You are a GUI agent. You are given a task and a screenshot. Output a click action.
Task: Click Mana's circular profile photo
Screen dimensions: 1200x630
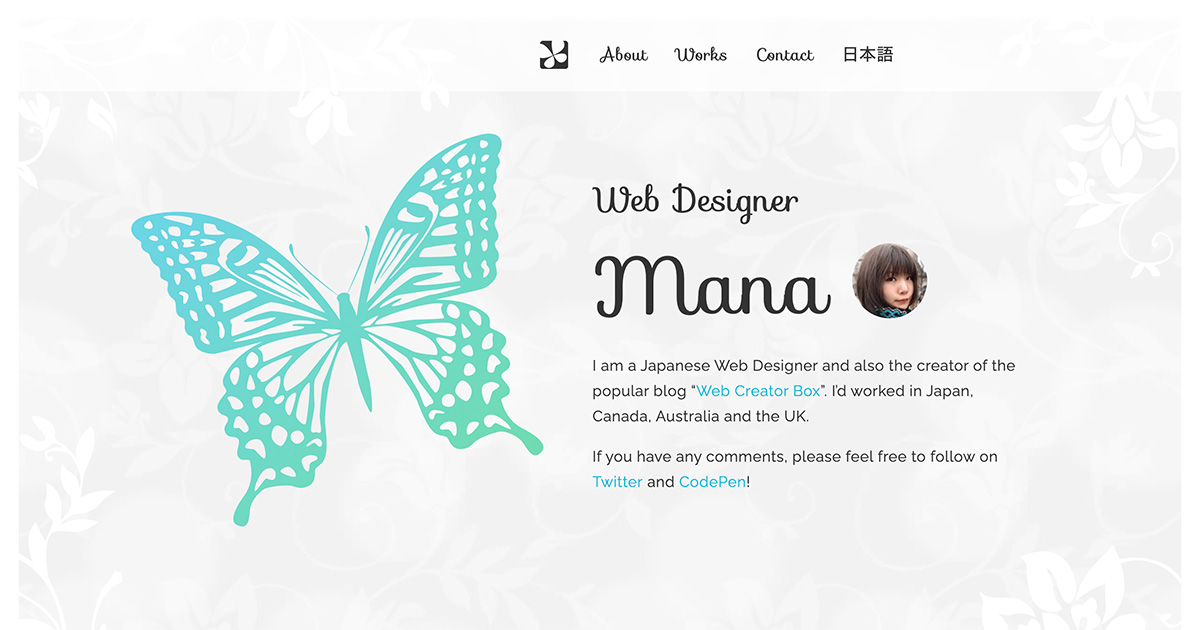[x=889, y=281]
